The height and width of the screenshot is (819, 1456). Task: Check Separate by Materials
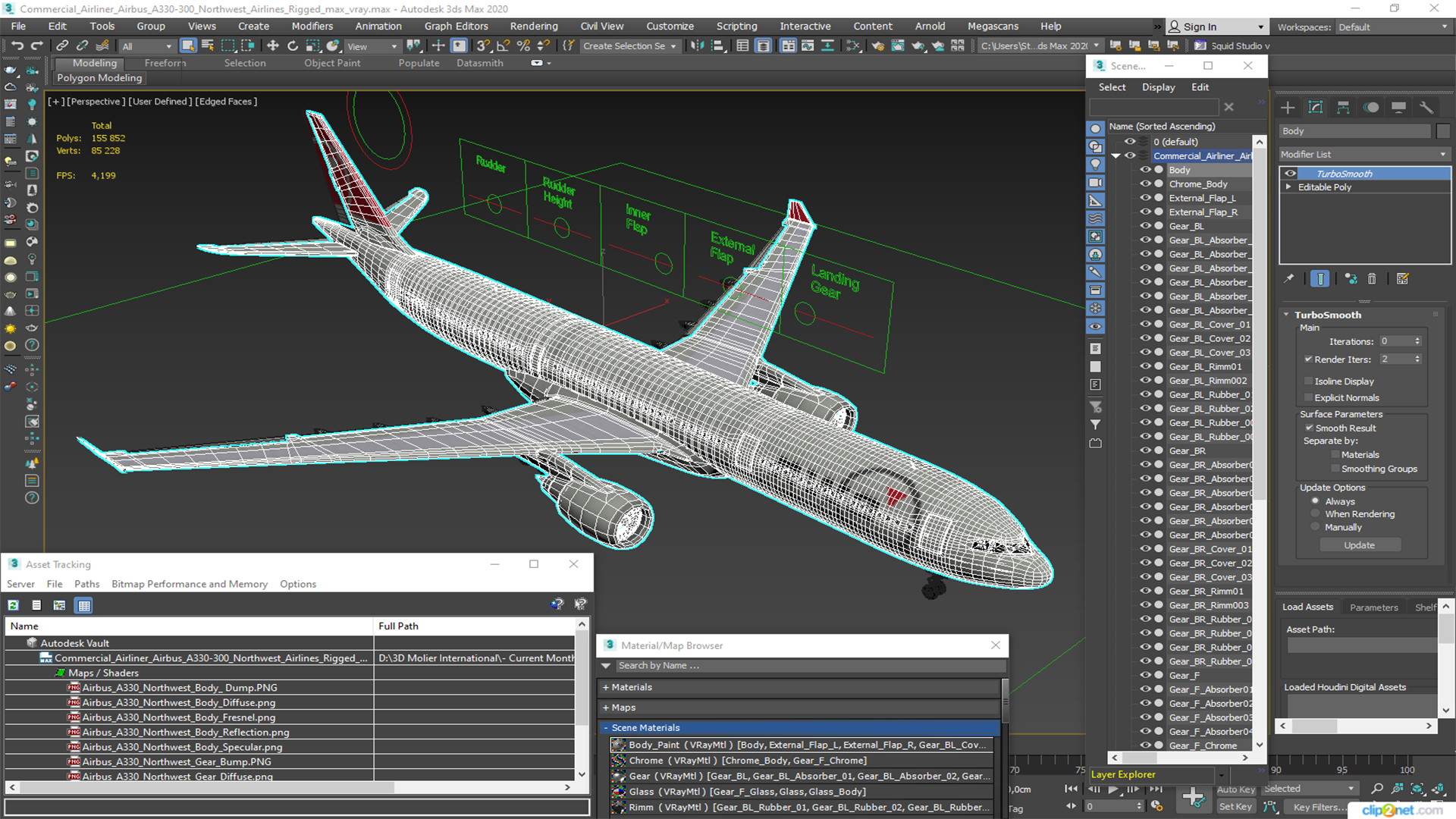point(1335,454)
